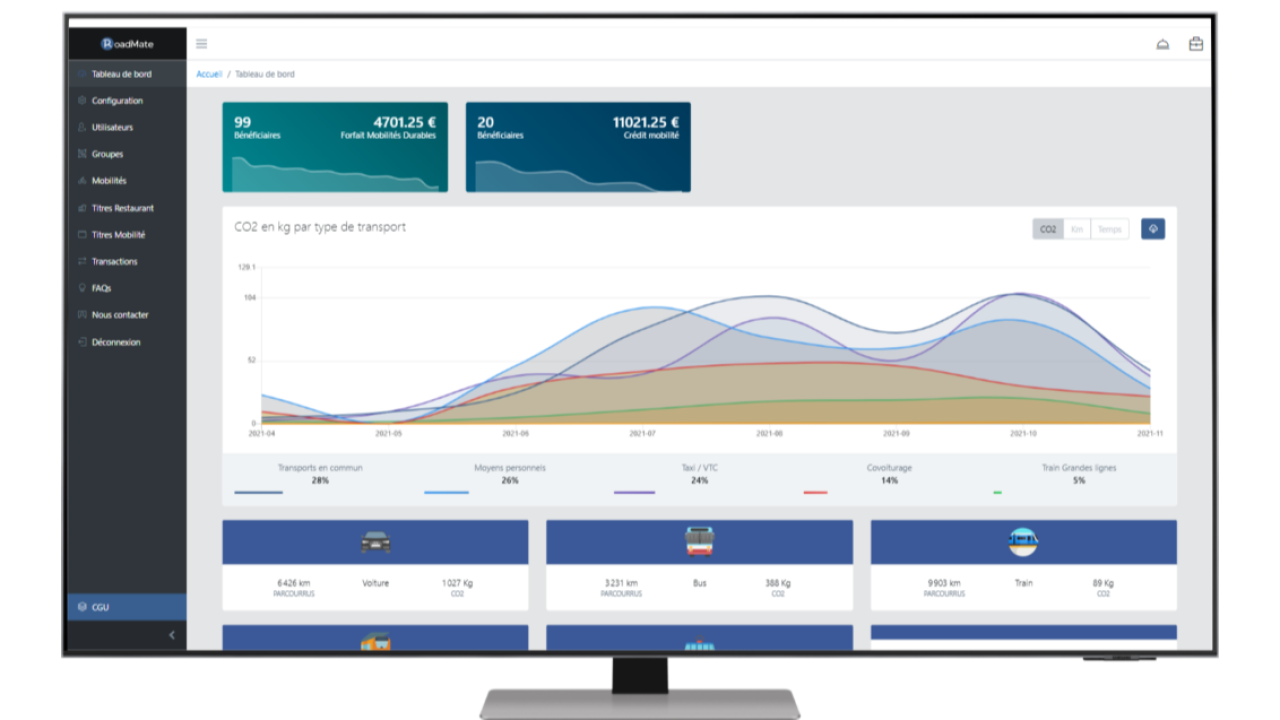Click the bell icon in top bar
This screenshot has height=720, width=1280.
[1162, 44]
